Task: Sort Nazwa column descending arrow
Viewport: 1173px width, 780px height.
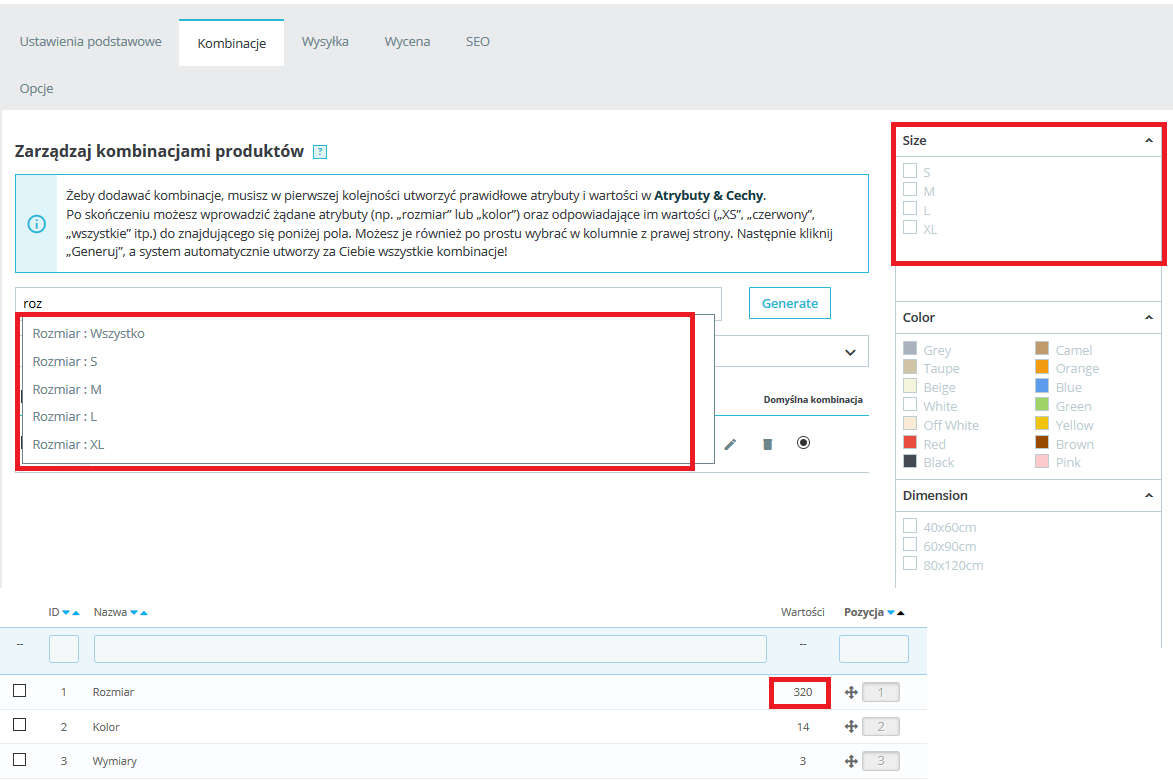Action: [x=134, y=612]
